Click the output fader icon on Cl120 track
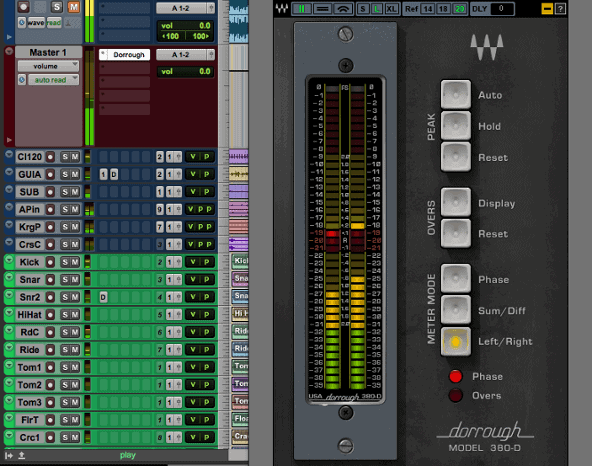The width and height of the screenshot is (592, 466). [x=177, y=157]
